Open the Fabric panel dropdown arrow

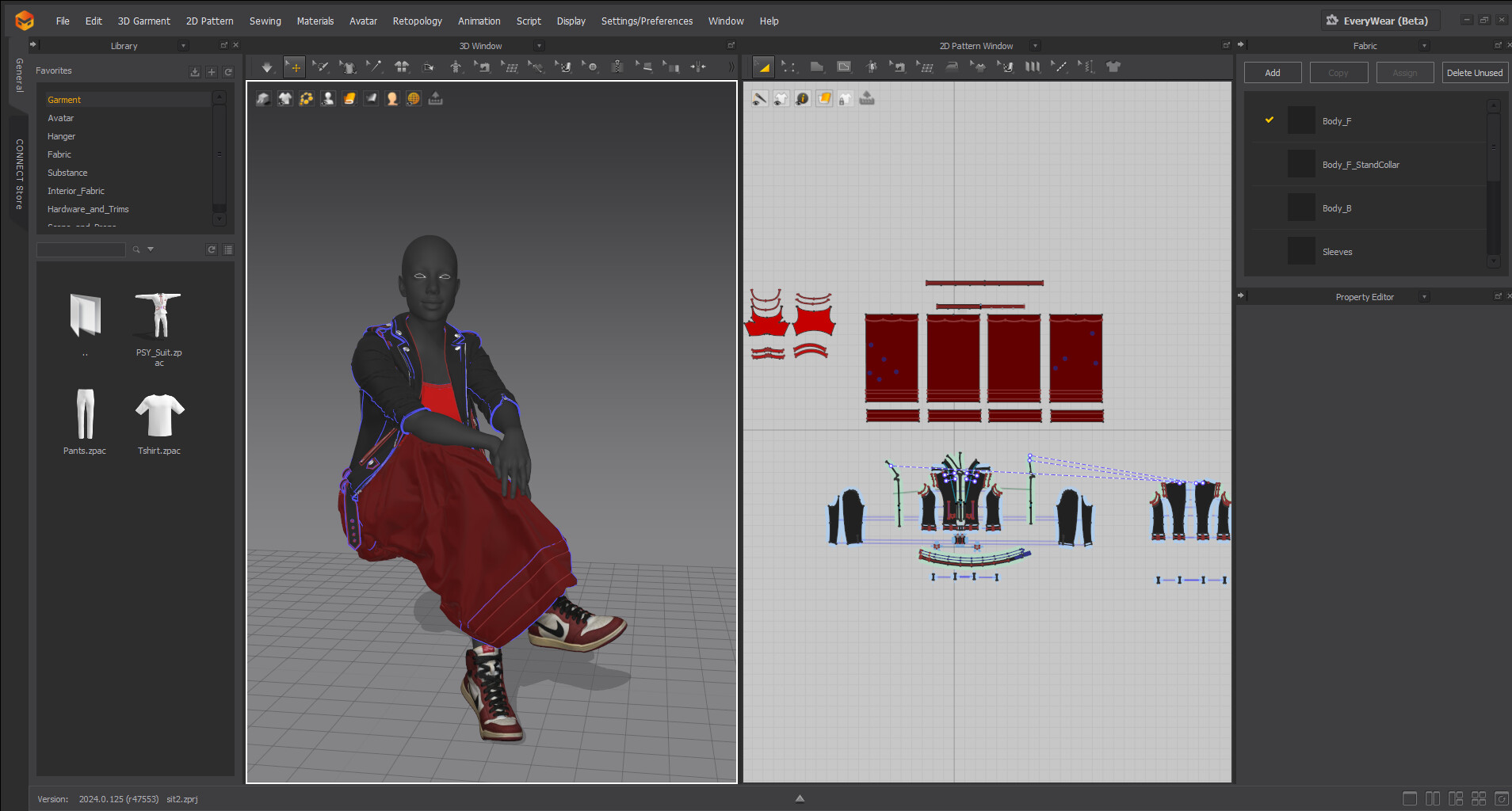1424,46
